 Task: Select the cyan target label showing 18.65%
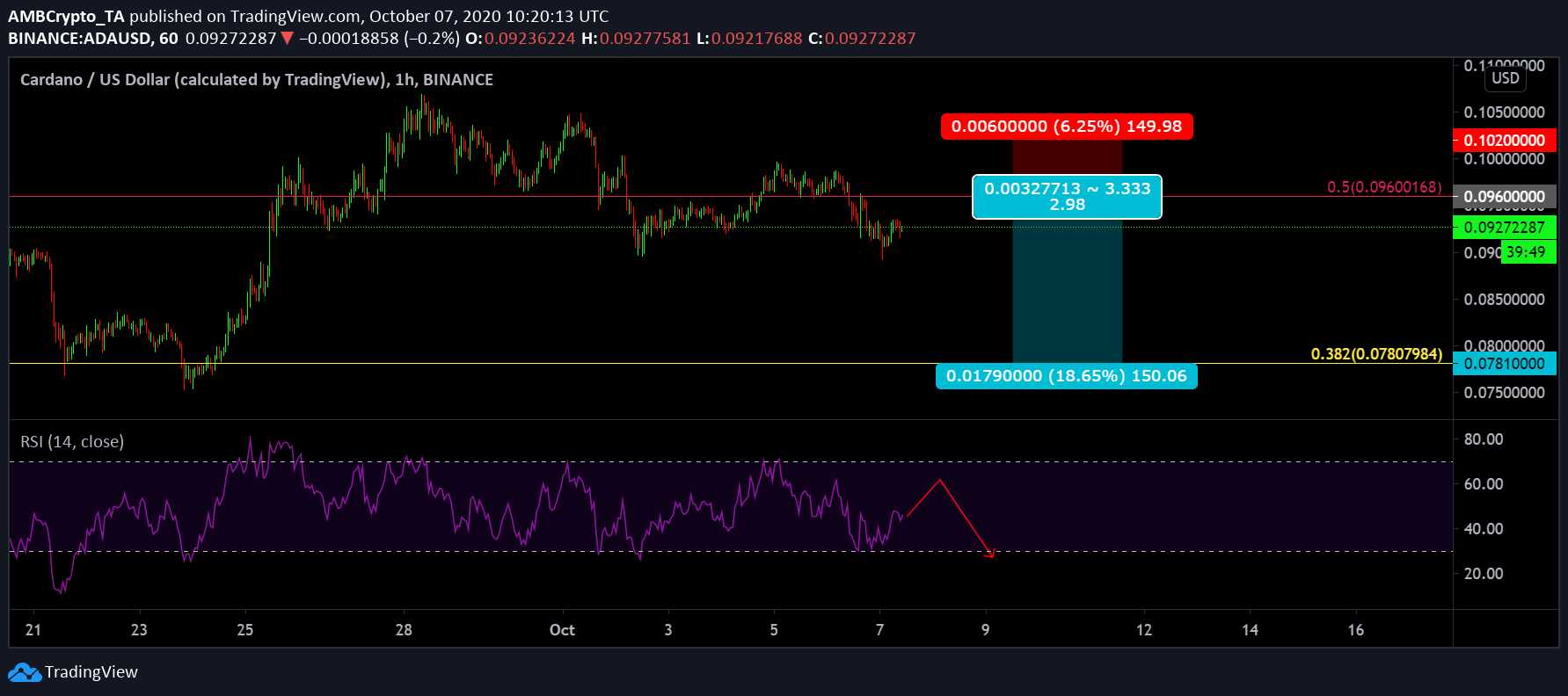point(1066,376)
